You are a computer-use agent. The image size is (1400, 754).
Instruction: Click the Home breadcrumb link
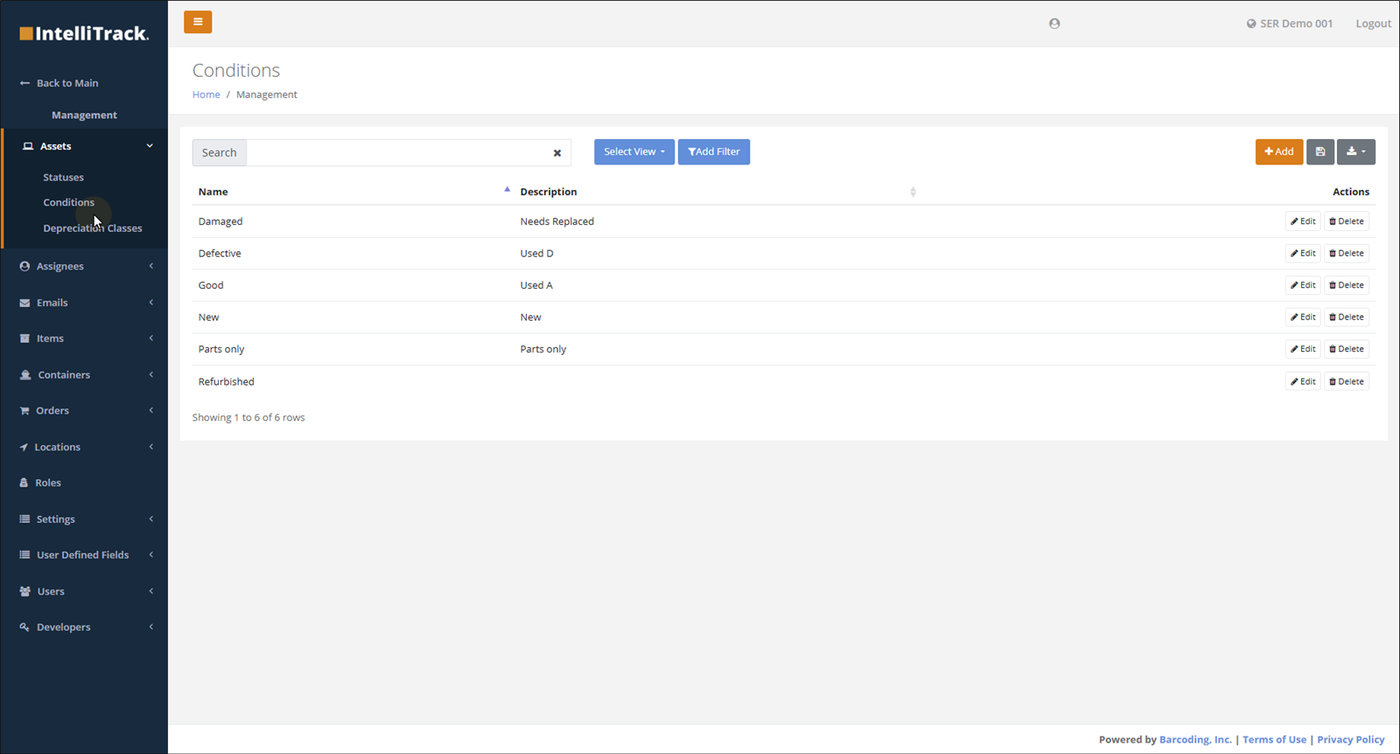point(206,95)
